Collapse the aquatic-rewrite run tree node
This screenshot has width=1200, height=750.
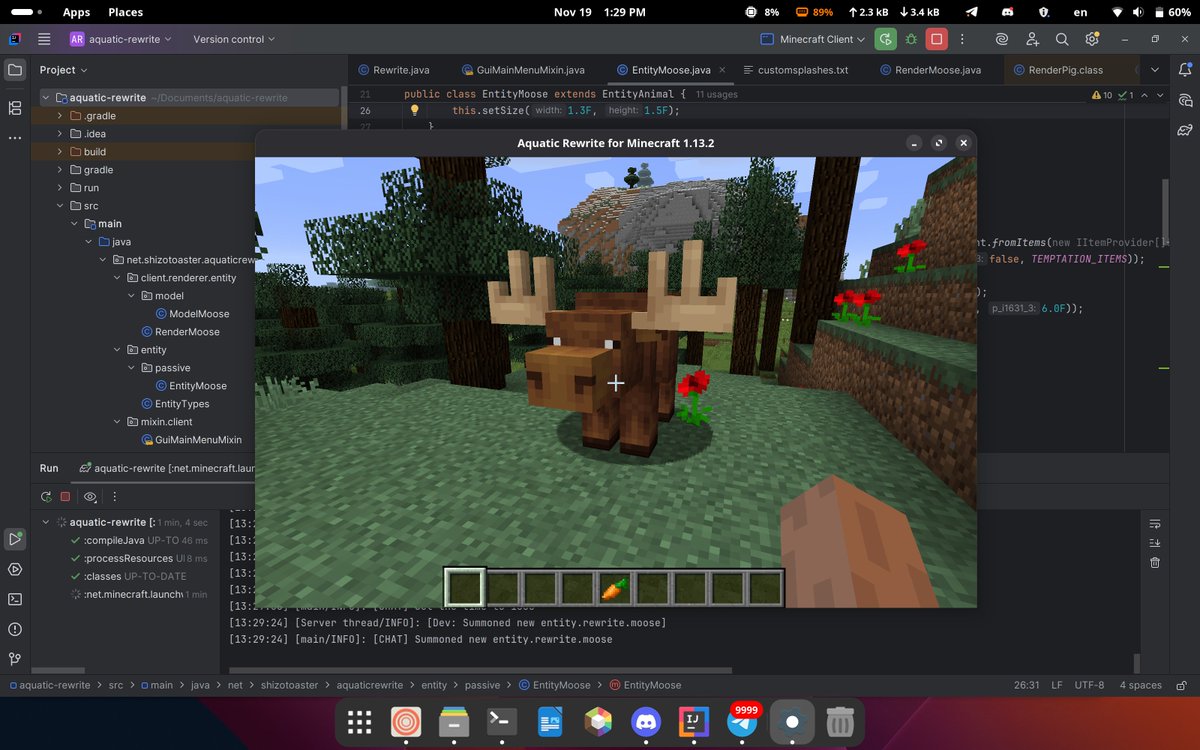46,522
